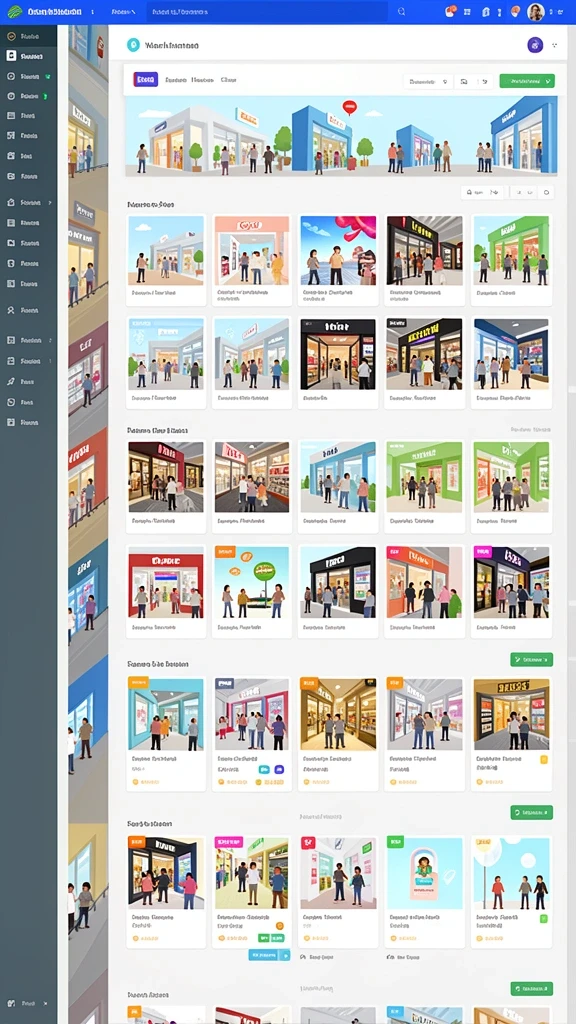Open the sidebar item with the house icon
The width and height of the screenshot is (576, 1024).
click(x=28, y=202)
